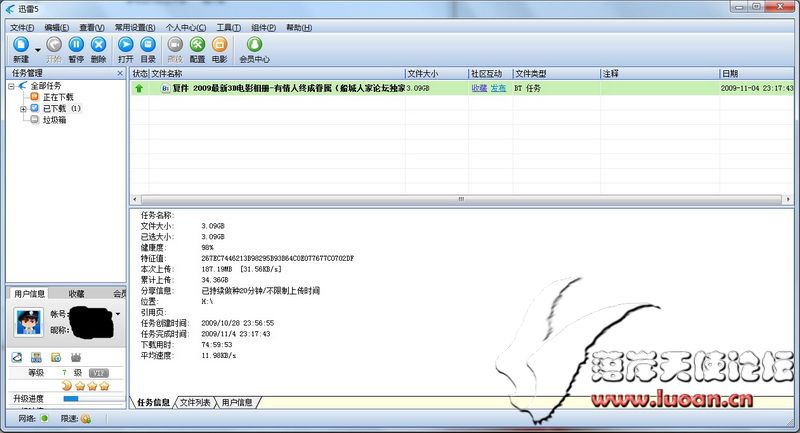Open the dropdown arrow beside 新建

38,50
